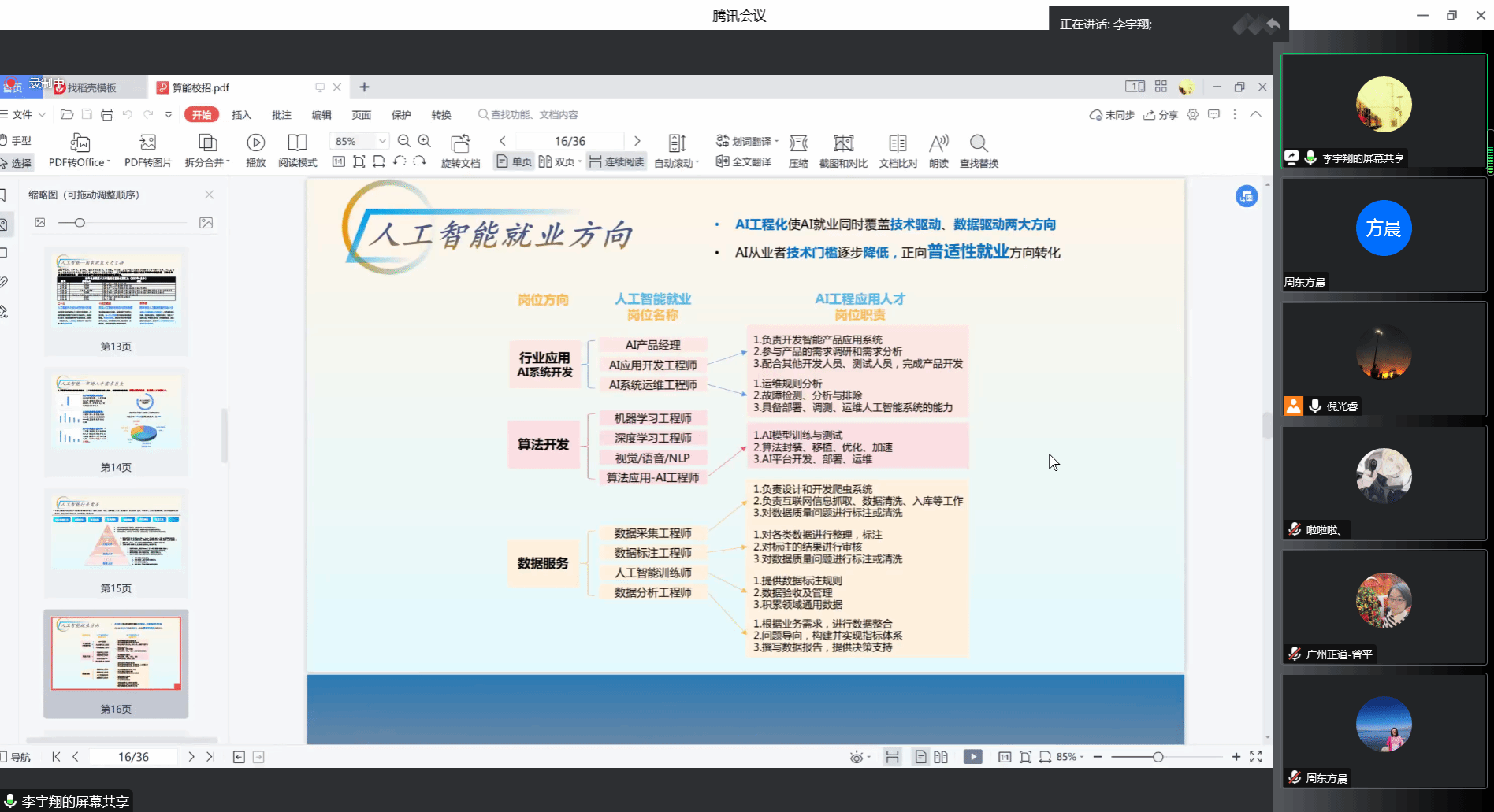Launch 文档比对 document compare
The height and width of the screenshot is (812, 1494).
pos(898,143)
